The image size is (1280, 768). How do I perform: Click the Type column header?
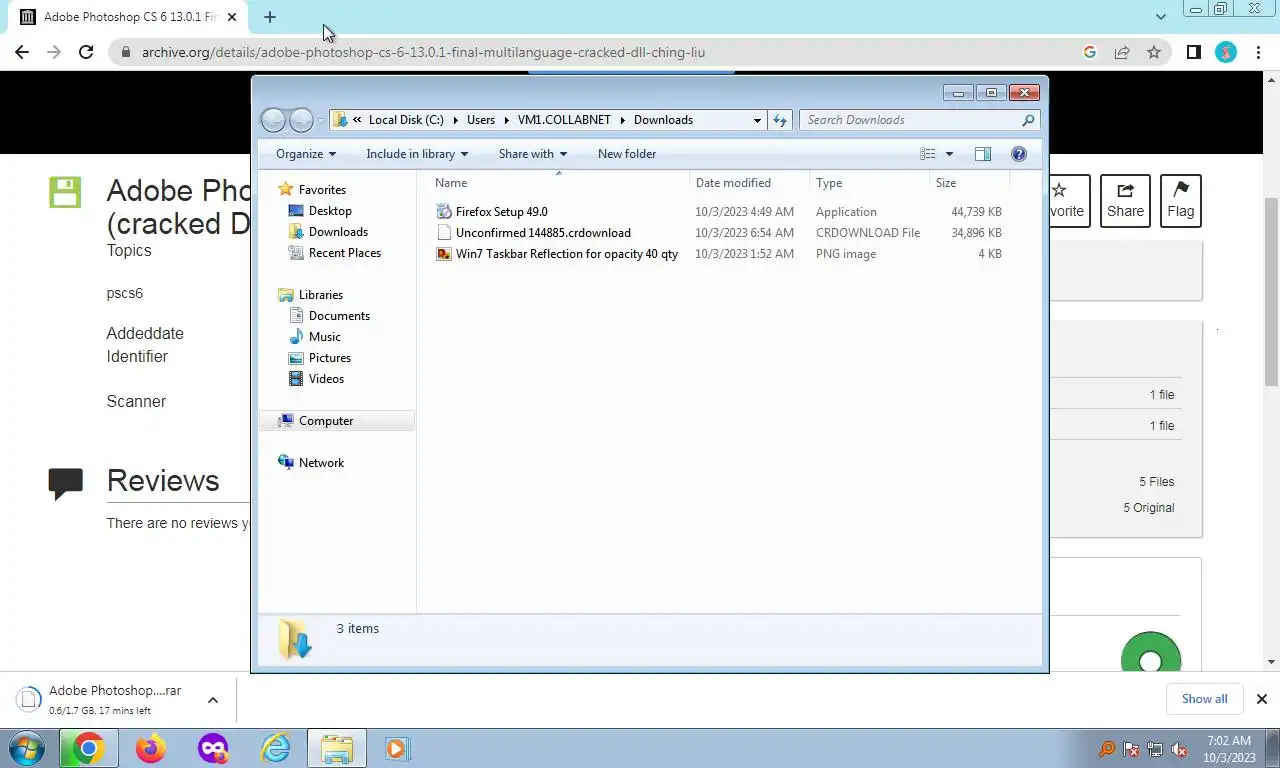coord(870,183)
